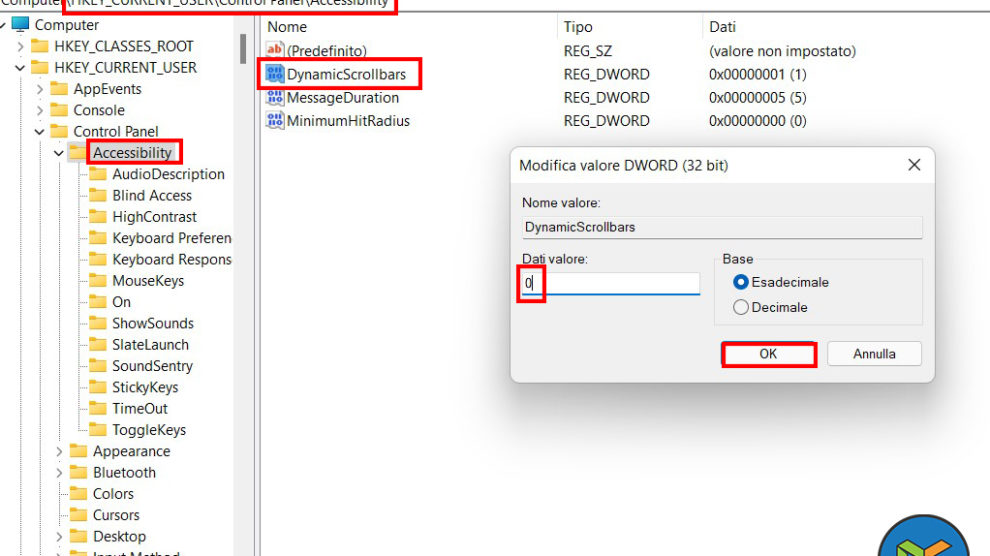Select the Keyboard Preference key
The height and width of the screenshot is (556, 990).
pyautogui.click(x=172, y=238)
